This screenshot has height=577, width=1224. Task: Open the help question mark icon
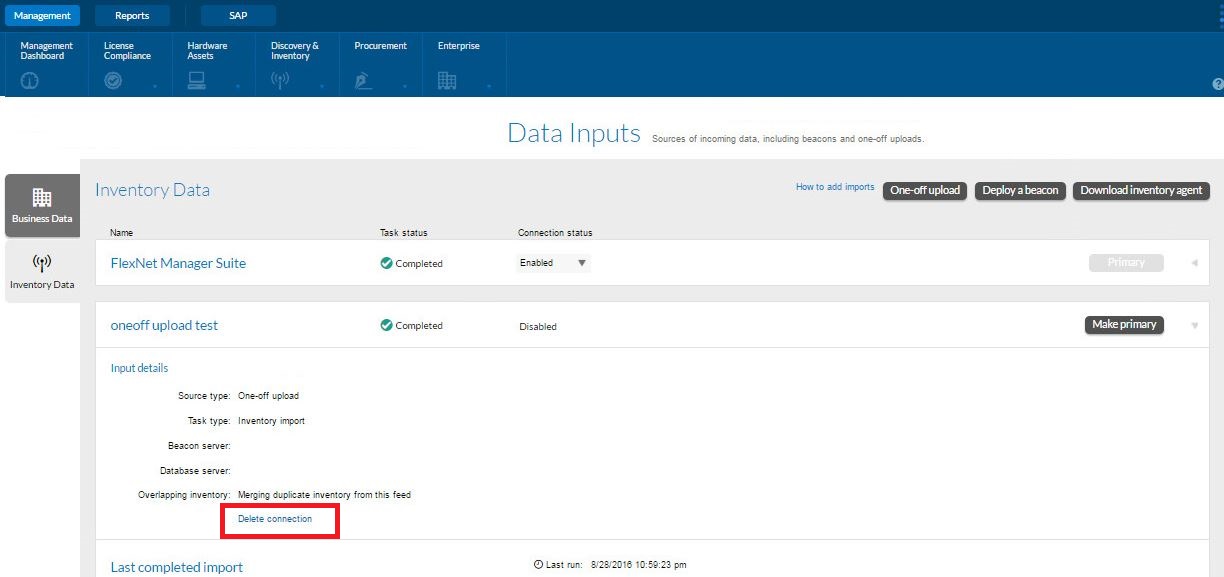(x=1217, y=85)
